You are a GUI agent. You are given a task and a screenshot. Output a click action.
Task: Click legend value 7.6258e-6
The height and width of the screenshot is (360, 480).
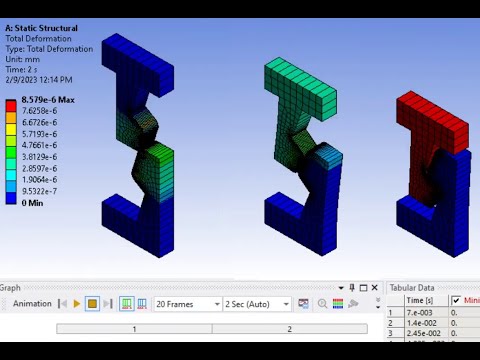[x=39, y=111]
